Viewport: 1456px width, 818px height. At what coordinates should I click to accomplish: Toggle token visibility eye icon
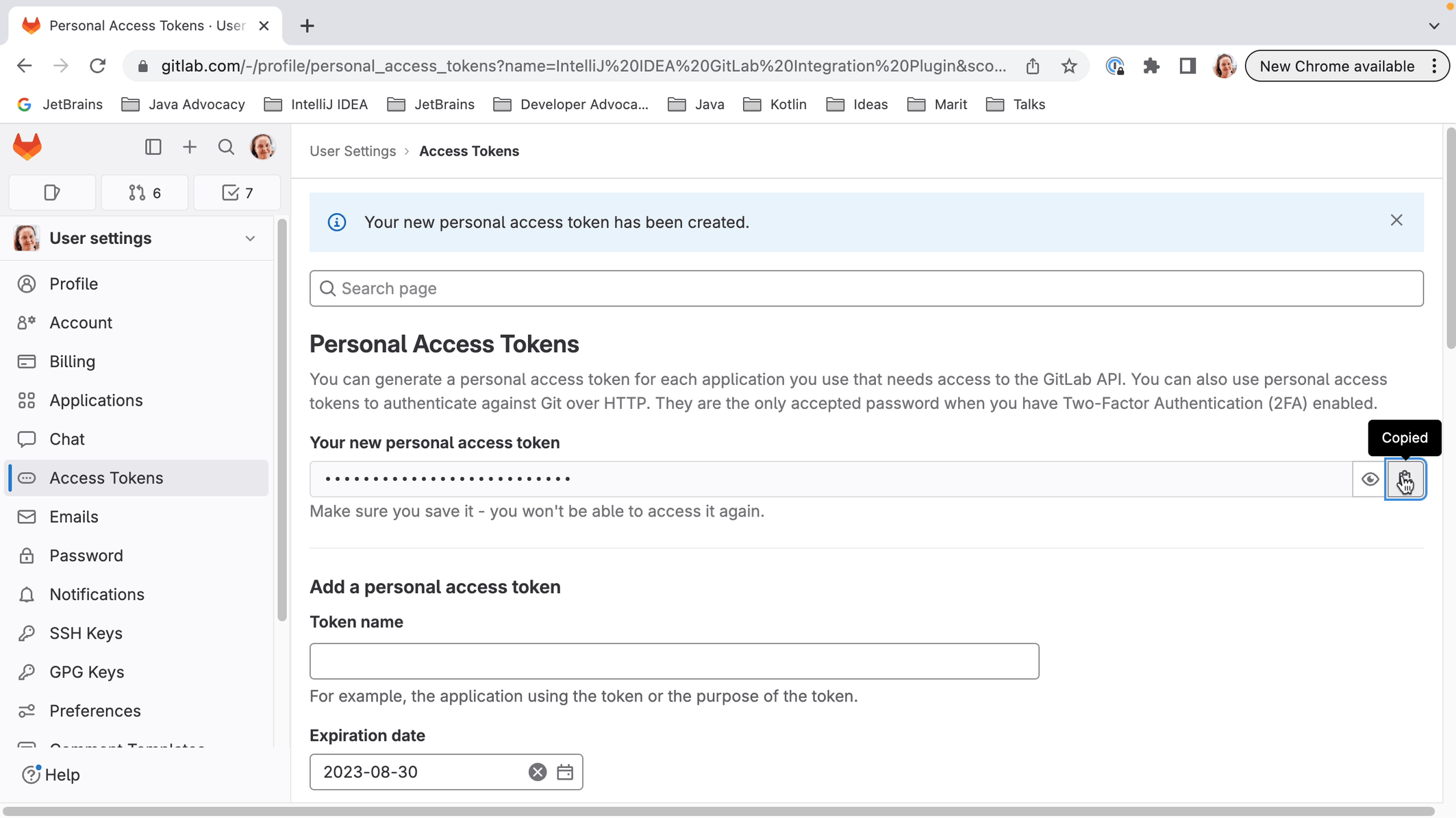click(x=1370, y=479)
